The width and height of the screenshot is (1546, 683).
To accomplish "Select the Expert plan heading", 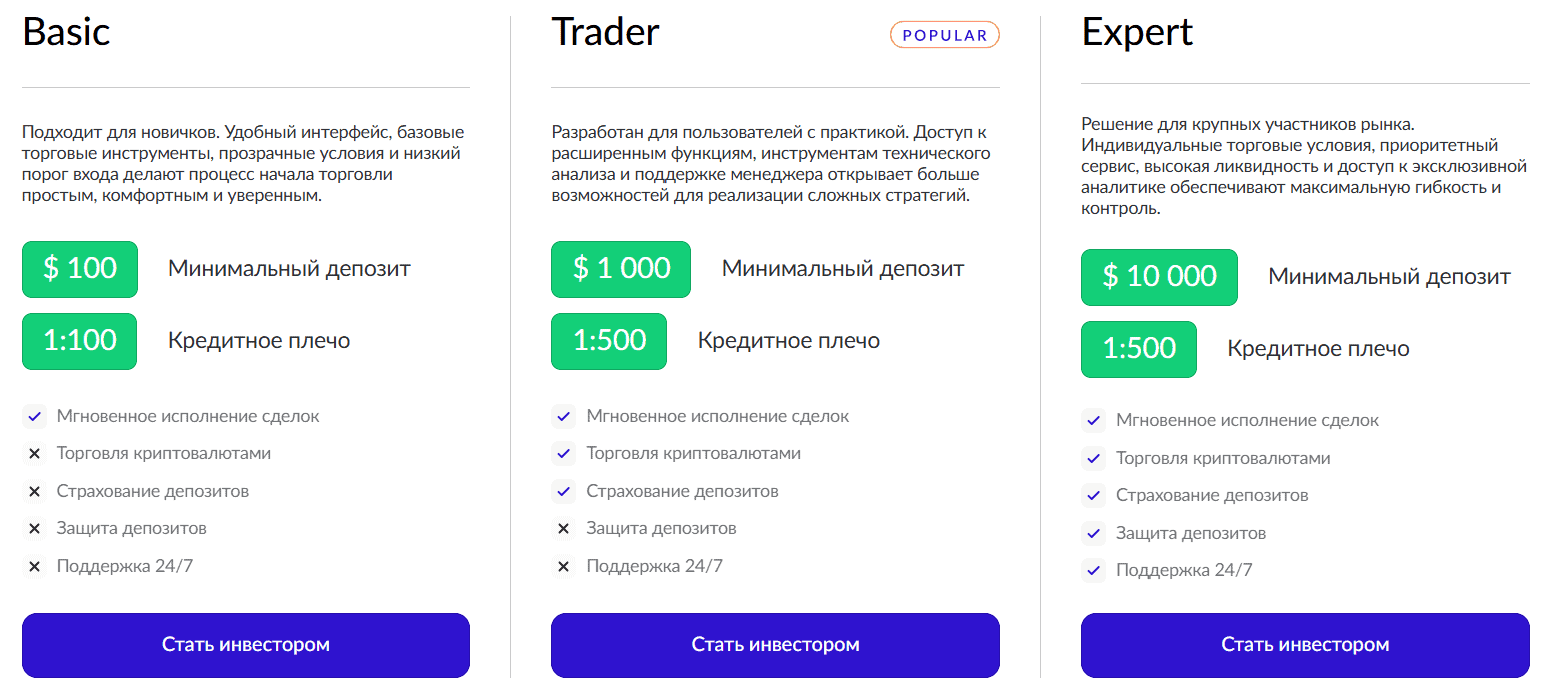I will pos(1136,32).
